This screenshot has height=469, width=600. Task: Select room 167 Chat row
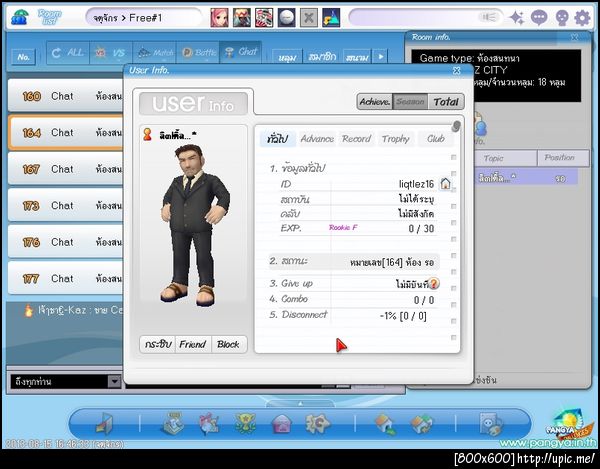tap(66, 169)
